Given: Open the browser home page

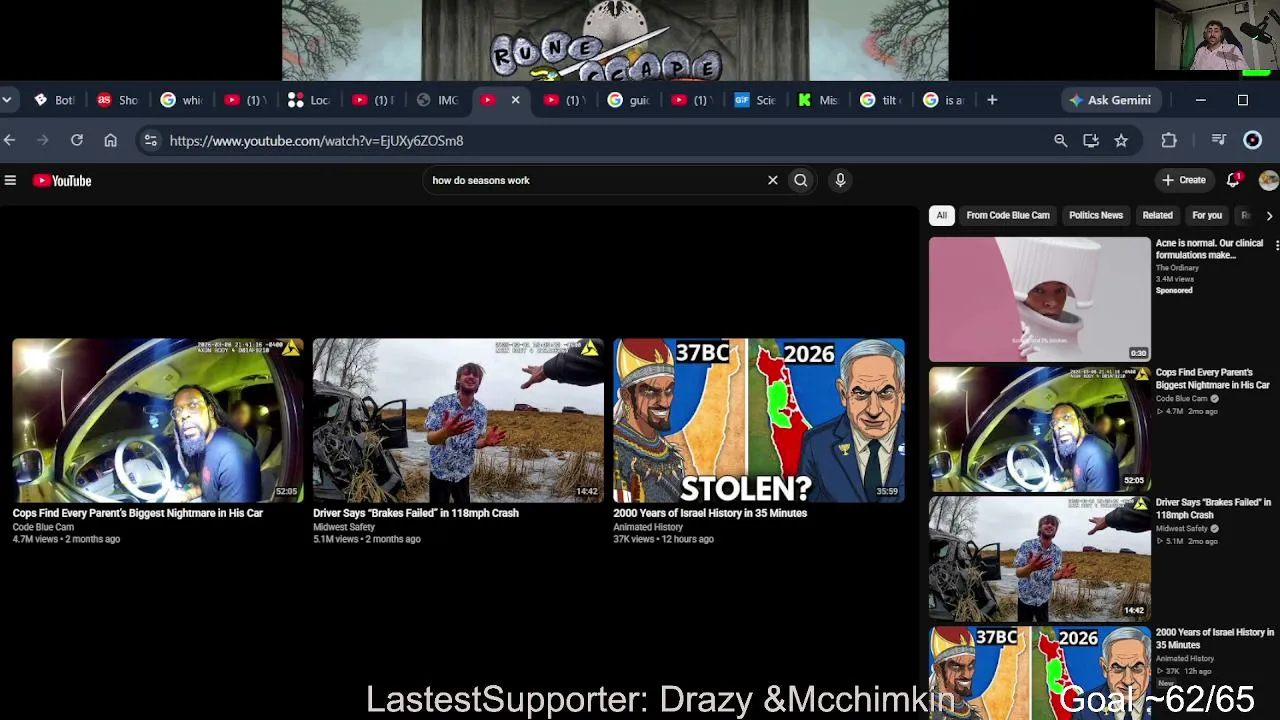Looking at the screenshot, I should pos(111,141).
